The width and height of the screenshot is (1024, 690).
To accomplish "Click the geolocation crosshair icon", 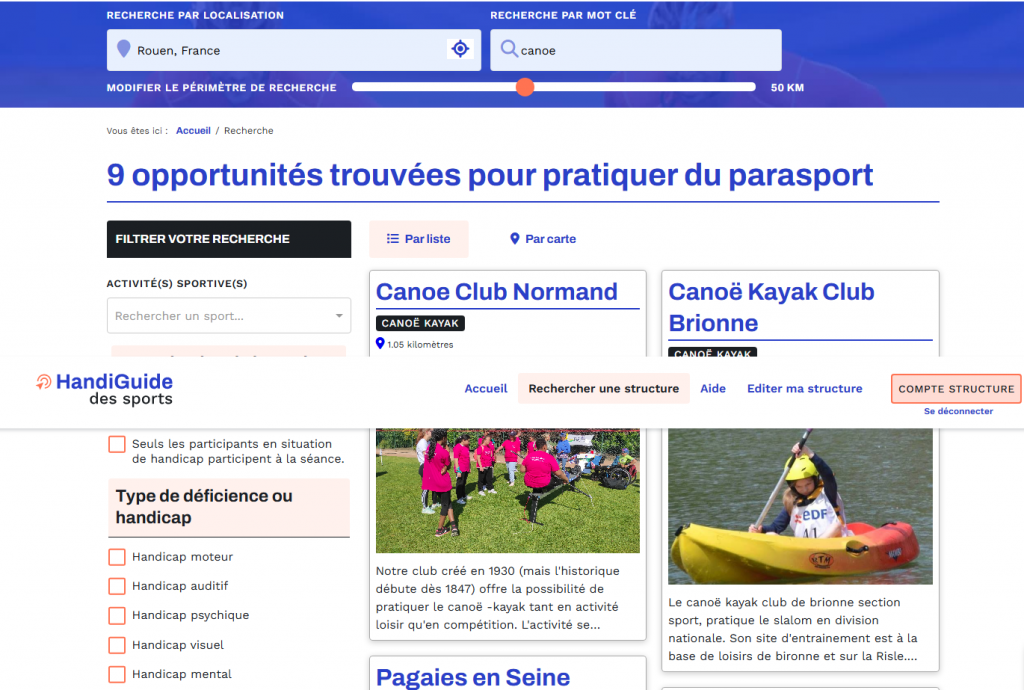I will click(460, 49).
